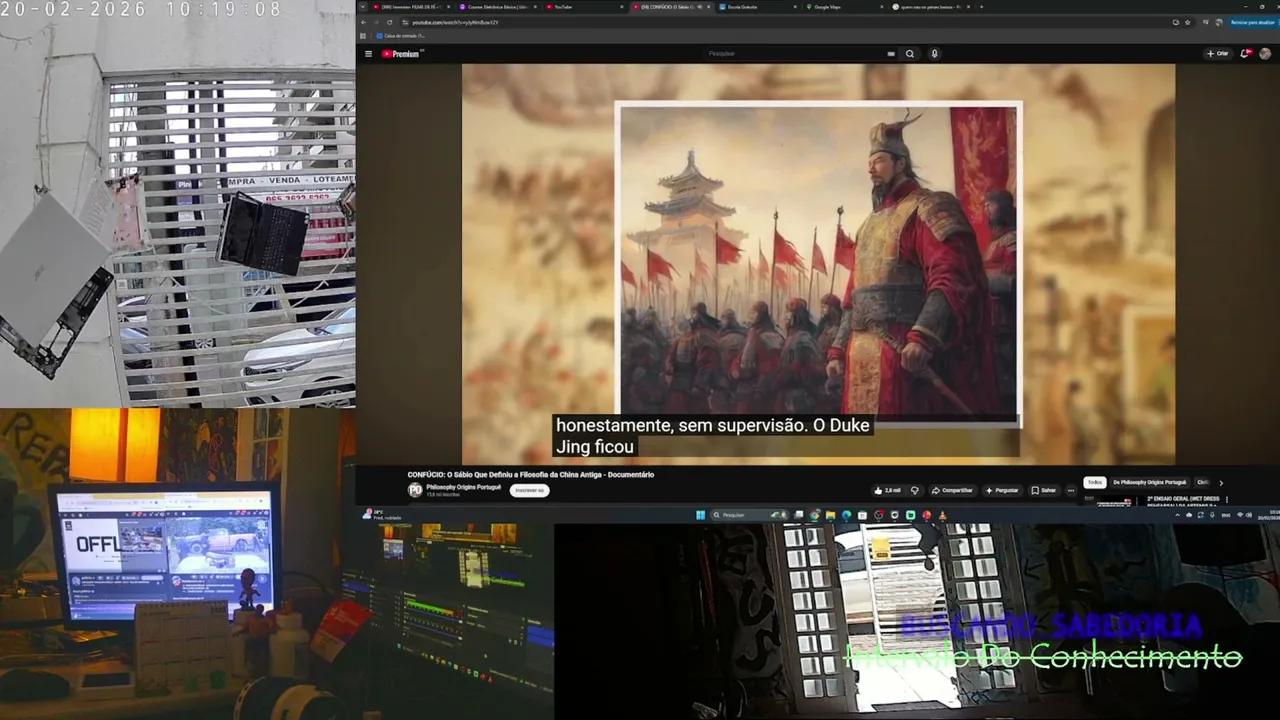Open Microsoft Edge from the taskbar
This screenshot has width=1280, height=720.
coord(846,515)
